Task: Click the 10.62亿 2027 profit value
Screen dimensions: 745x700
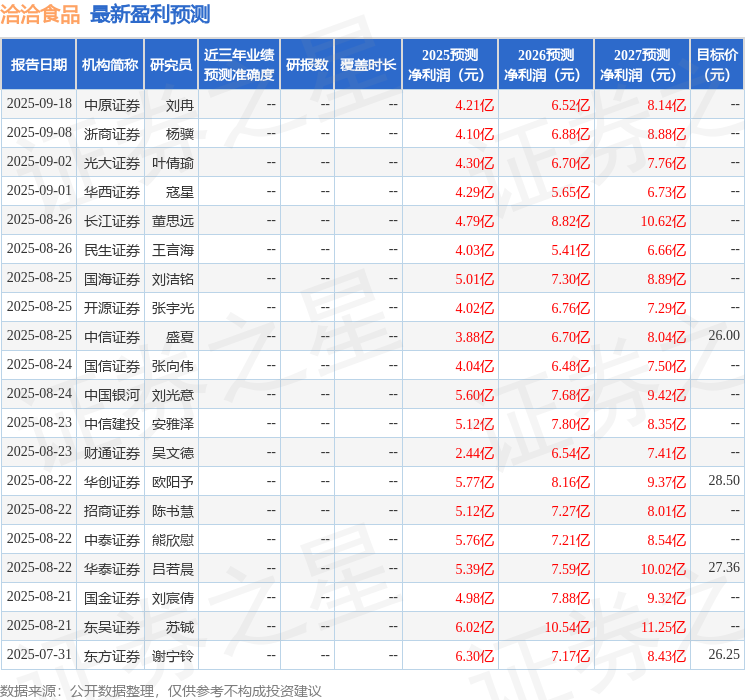Action: point(663,221)
